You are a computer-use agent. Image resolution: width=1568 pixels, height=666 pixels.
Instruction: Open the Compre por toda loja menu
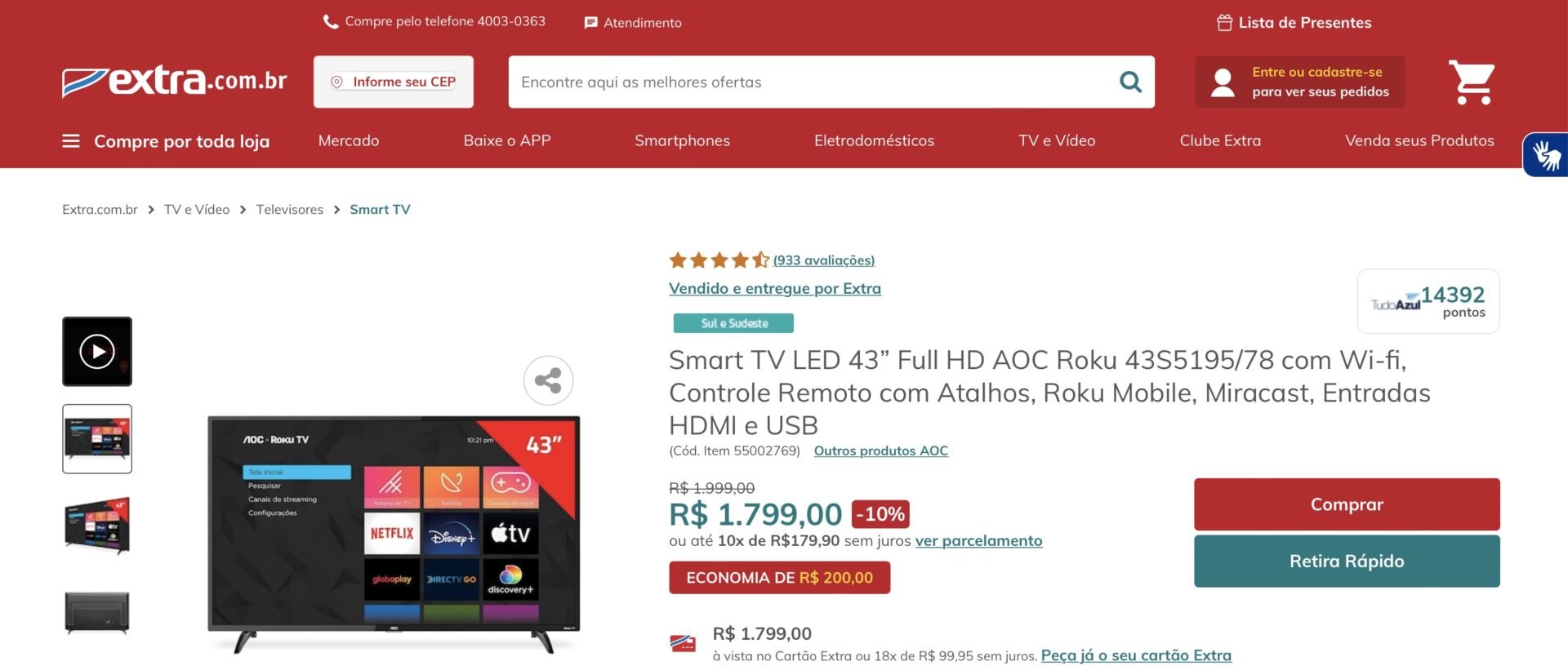click(x=166, y=141)
